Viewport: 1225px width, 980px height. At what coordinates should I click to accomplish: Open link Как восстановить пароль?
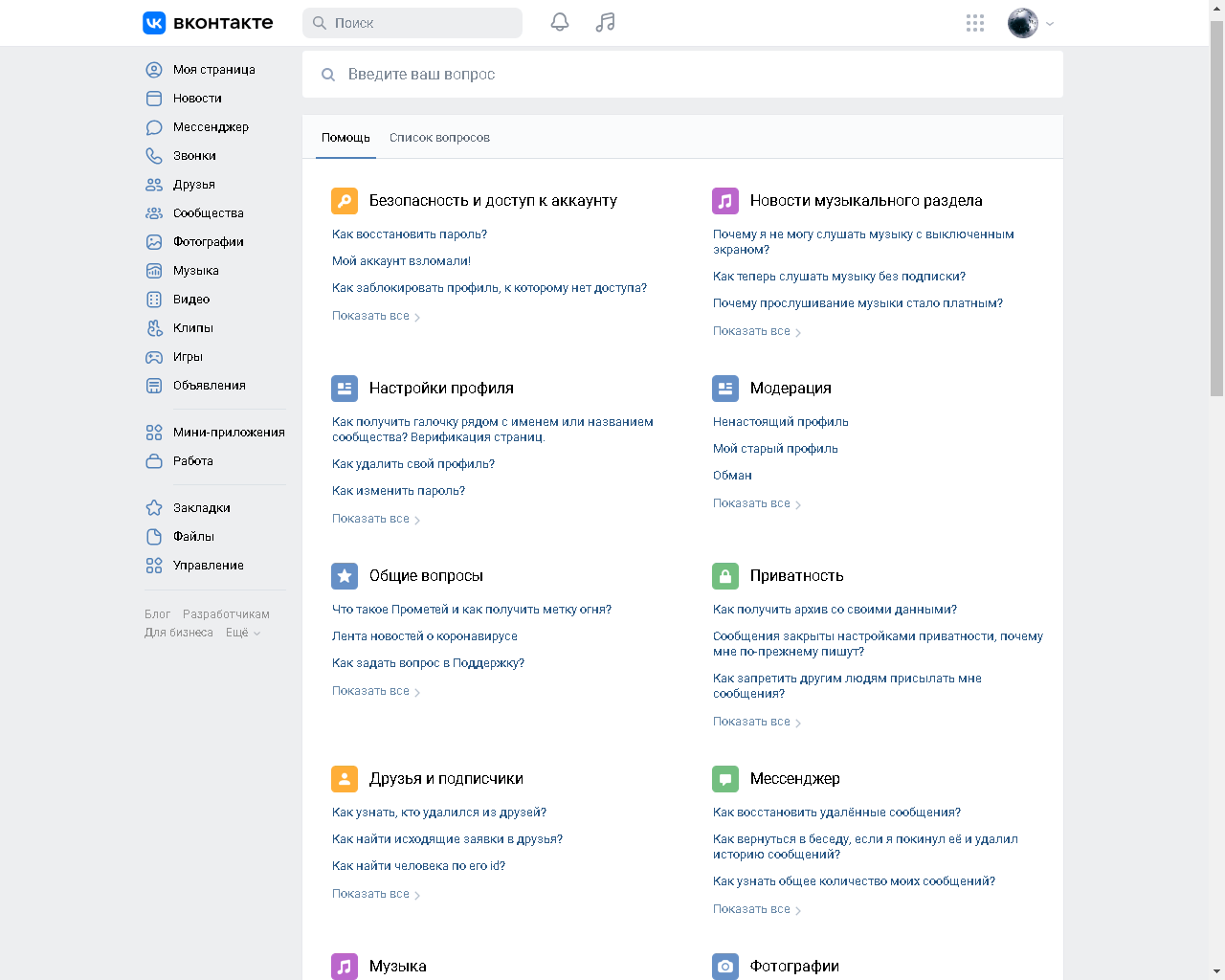coord(410,234)
